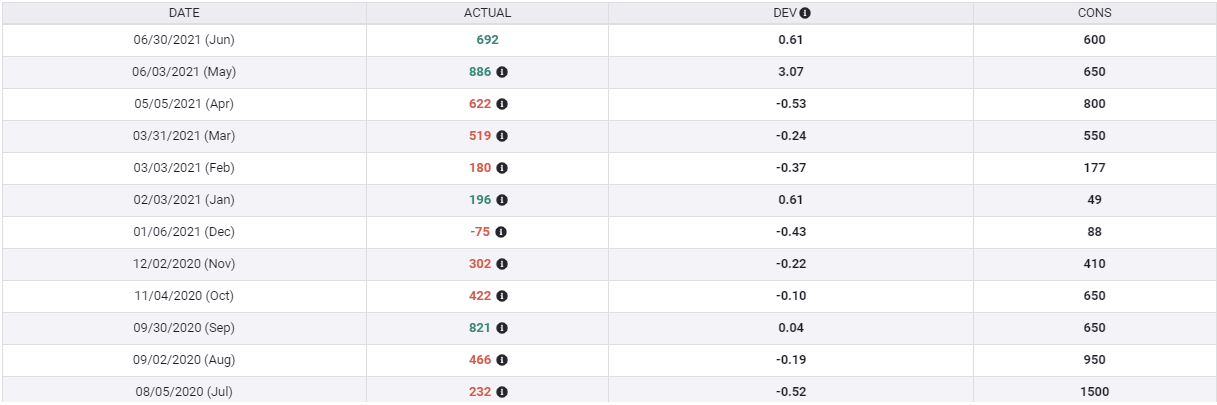Open info icon next to 821 September
Image resolution: width=1217 pixels, height=405 pixels.
(502, 328)
